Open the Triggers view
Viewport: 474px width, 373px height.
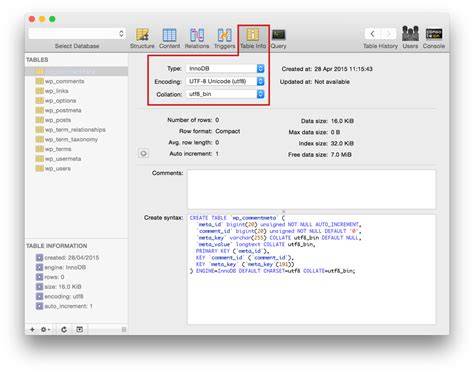point(225,38)
